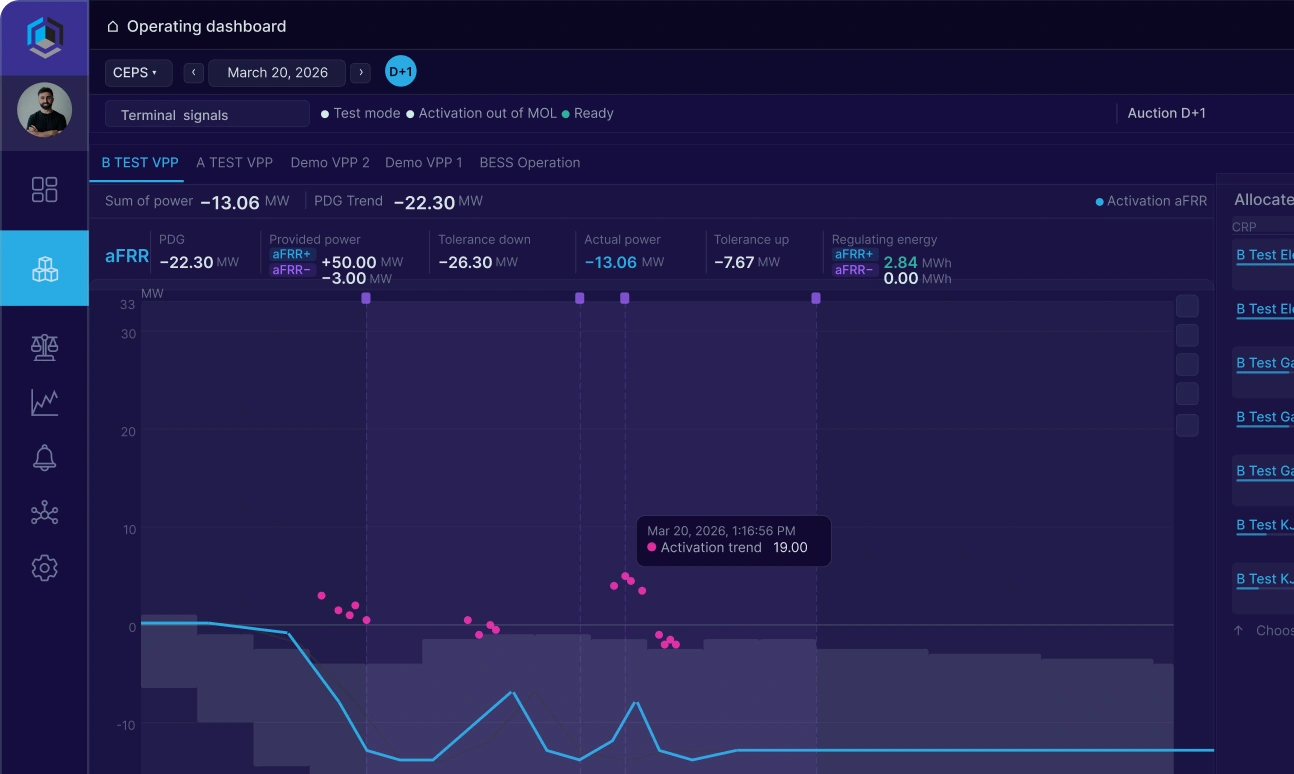Switch to the Demo VPP 2 tab
The height and width of the screenshot is (774, 1294).
(x=330, y=162)
